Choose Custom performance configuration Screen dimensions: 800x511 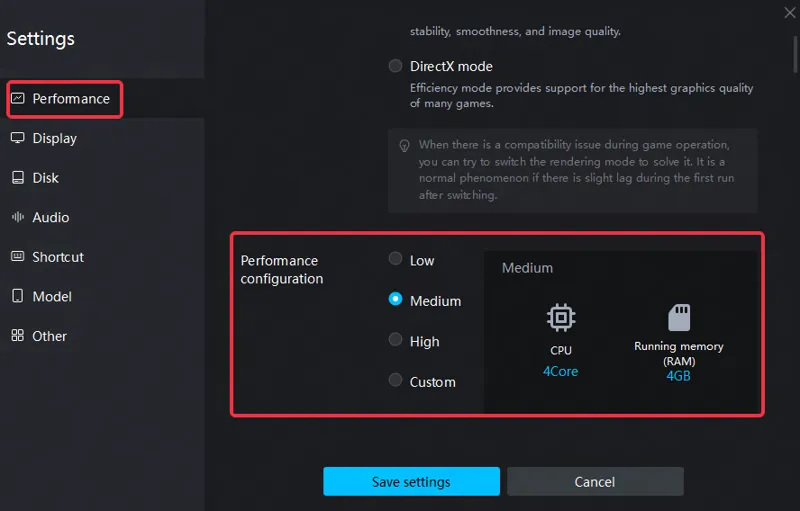pos(395,380)
